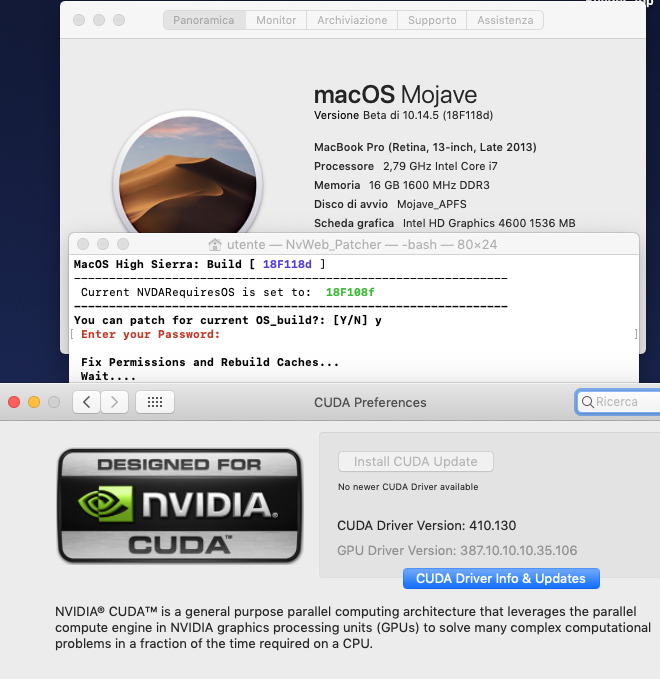660x679 pixels.
Task: Show all preferences grid icon
Action: point(155,402)
